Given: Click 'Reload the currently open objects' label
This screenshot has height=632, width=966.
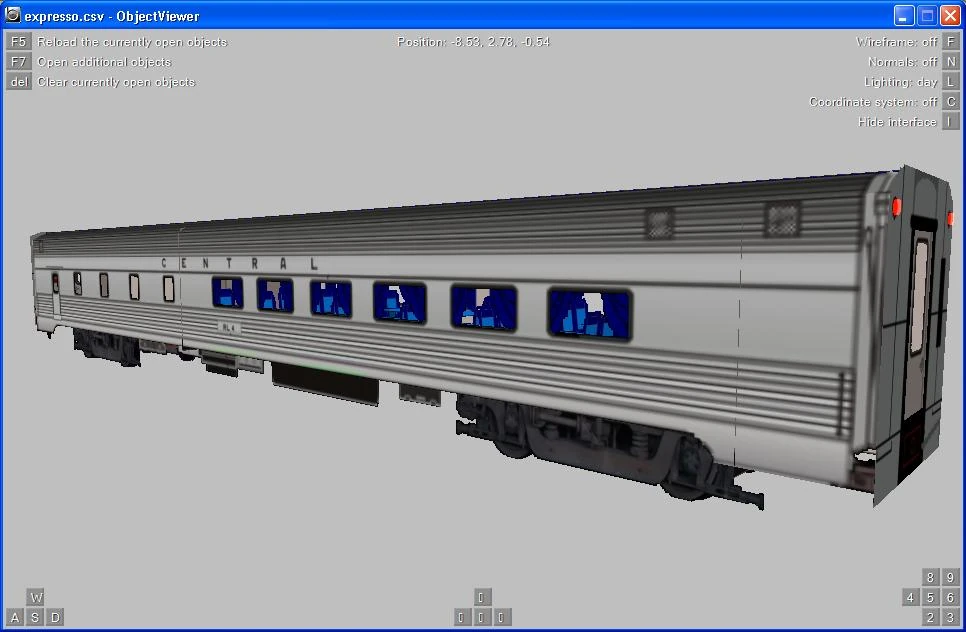Looking at the screenshot, I should click(x=132, y=42).
